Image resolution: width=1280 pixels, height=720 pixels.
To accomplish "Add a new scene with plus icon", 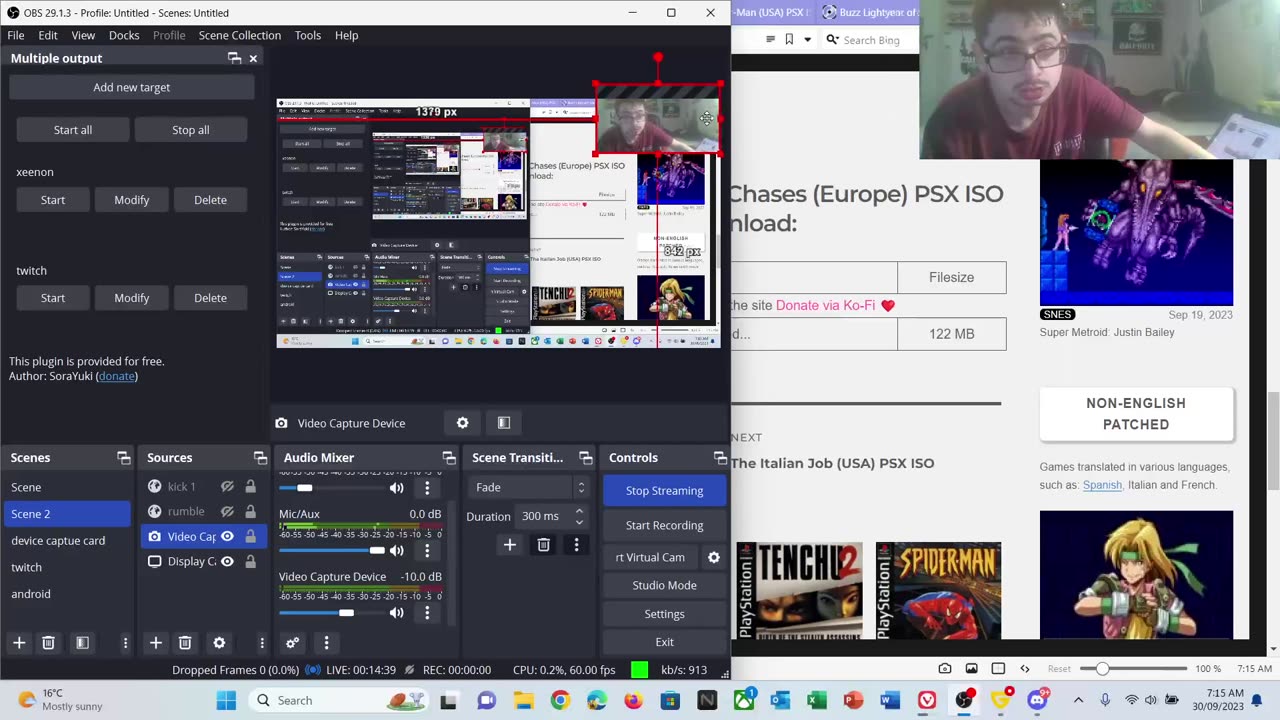I will click(19, 643).
